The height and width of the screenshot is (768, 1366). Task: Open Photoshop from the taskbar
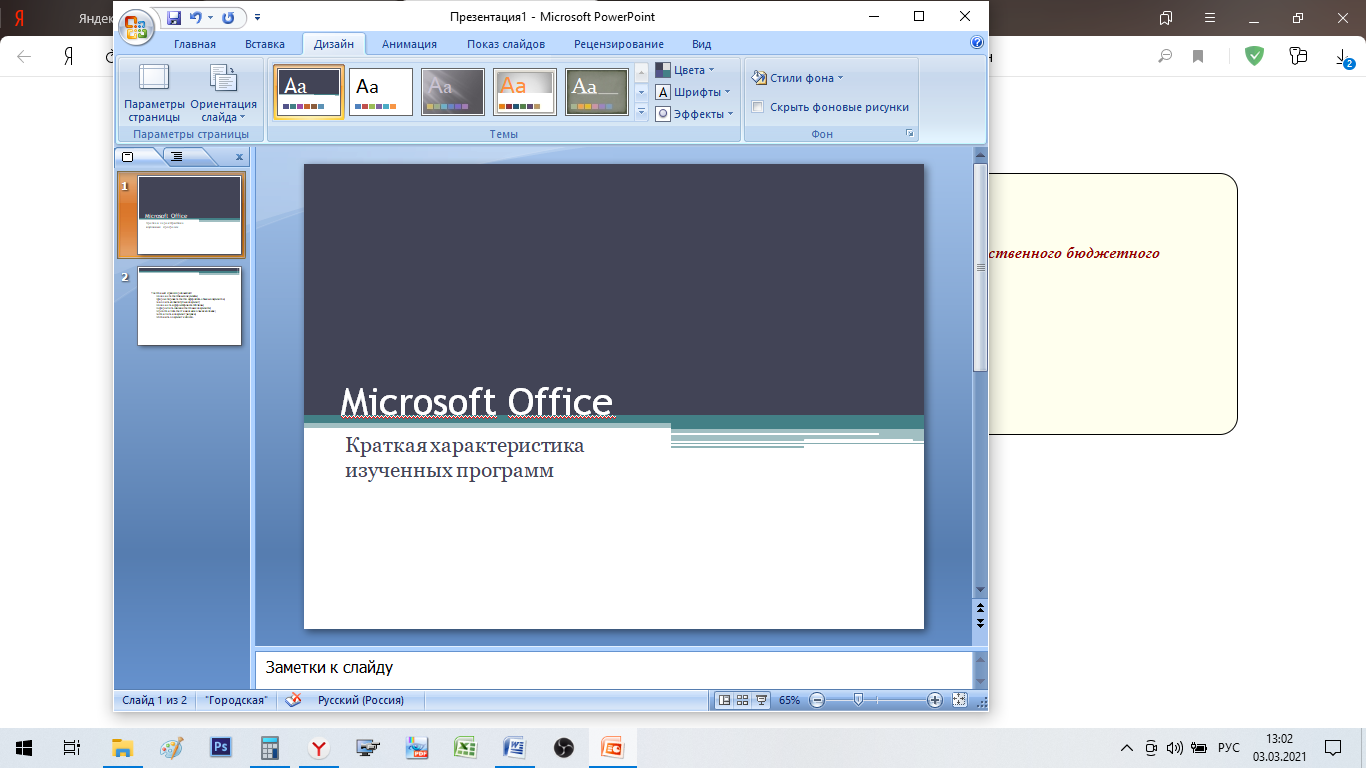pos(221,747)
